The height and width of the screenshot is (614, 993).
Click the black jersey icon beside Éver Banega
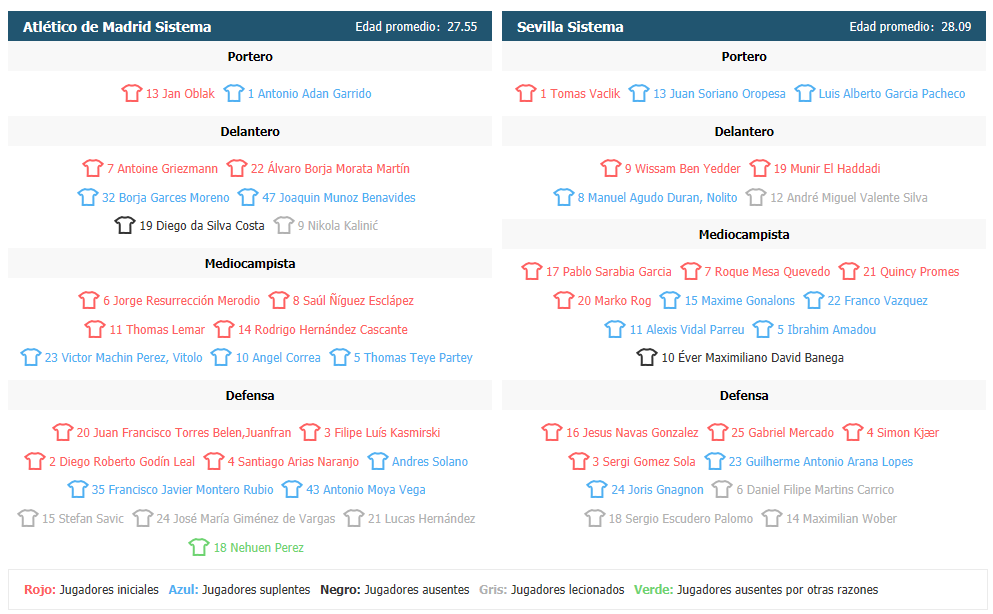[647, 357]
